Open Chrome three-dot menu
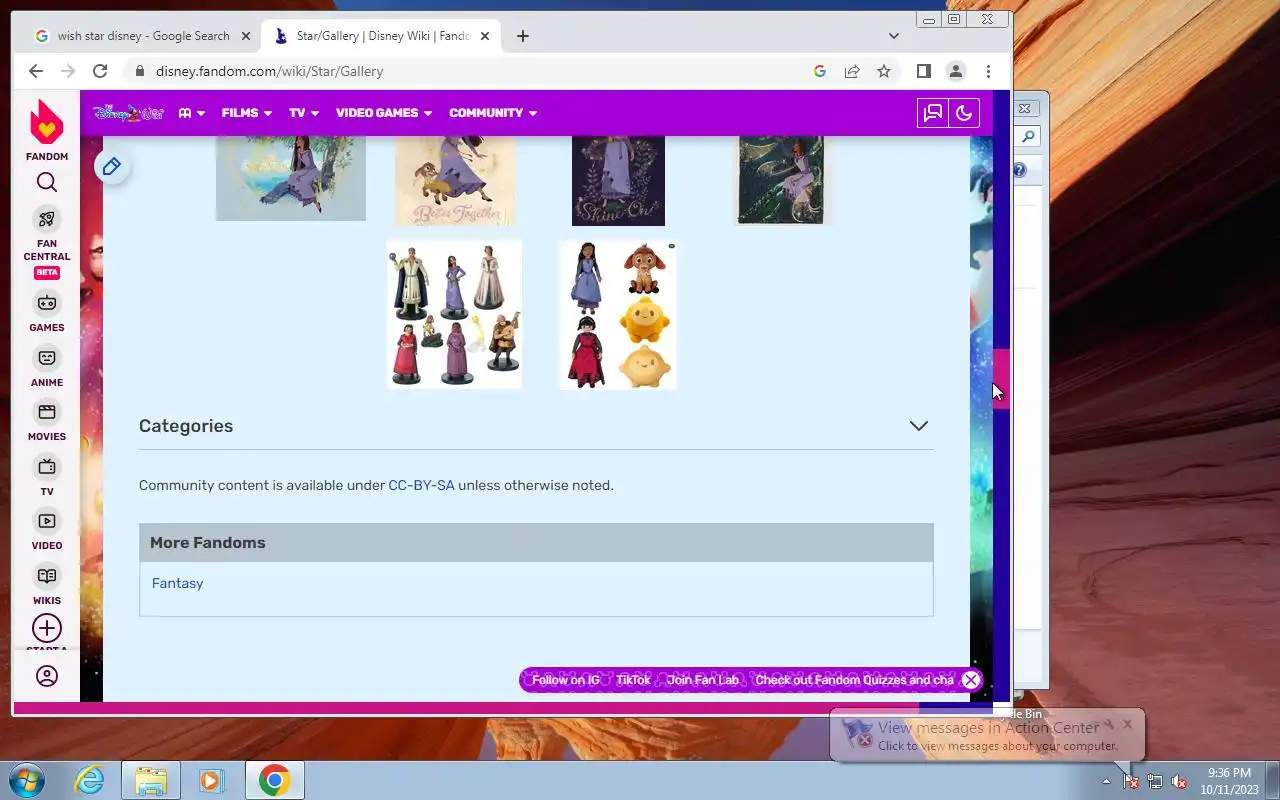Screen dimensions: 1280x800 tap(988, 71)
